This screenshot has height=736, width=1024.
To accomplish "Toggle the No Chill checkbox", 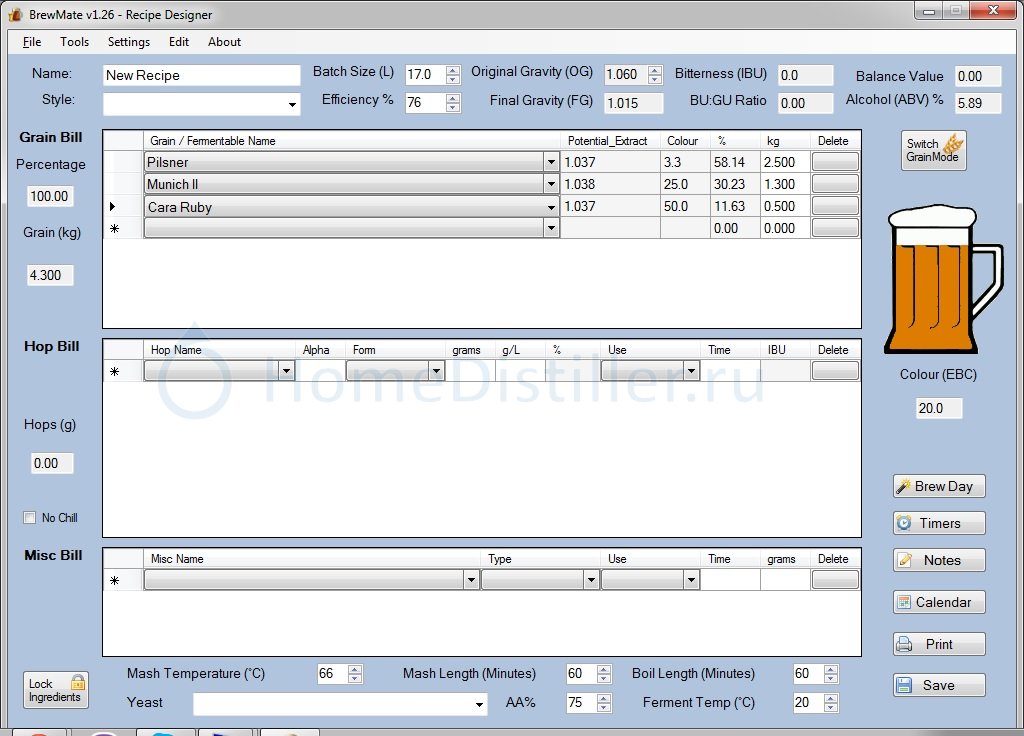I will point(29,518).
